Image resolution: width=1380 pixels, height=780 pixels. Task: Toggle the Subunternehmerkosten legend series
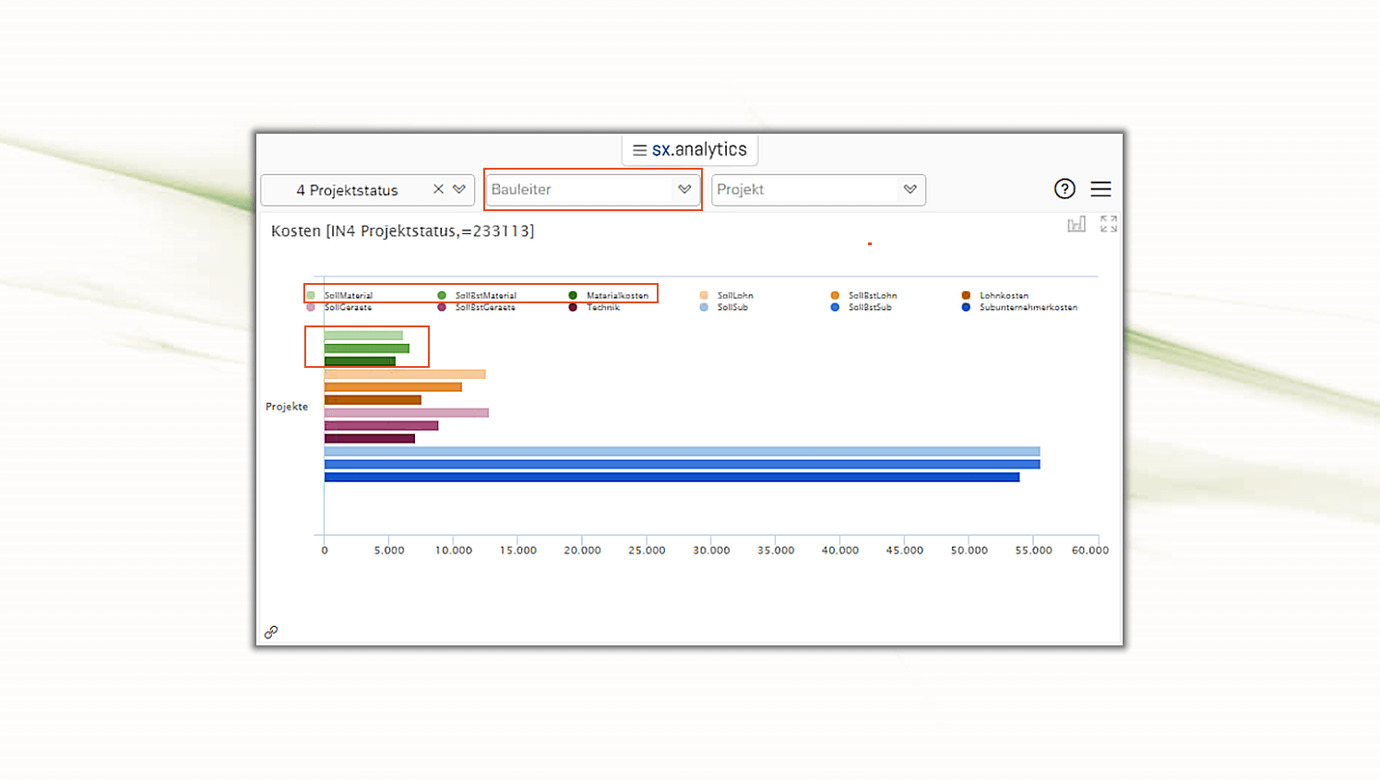(1028, 308)
